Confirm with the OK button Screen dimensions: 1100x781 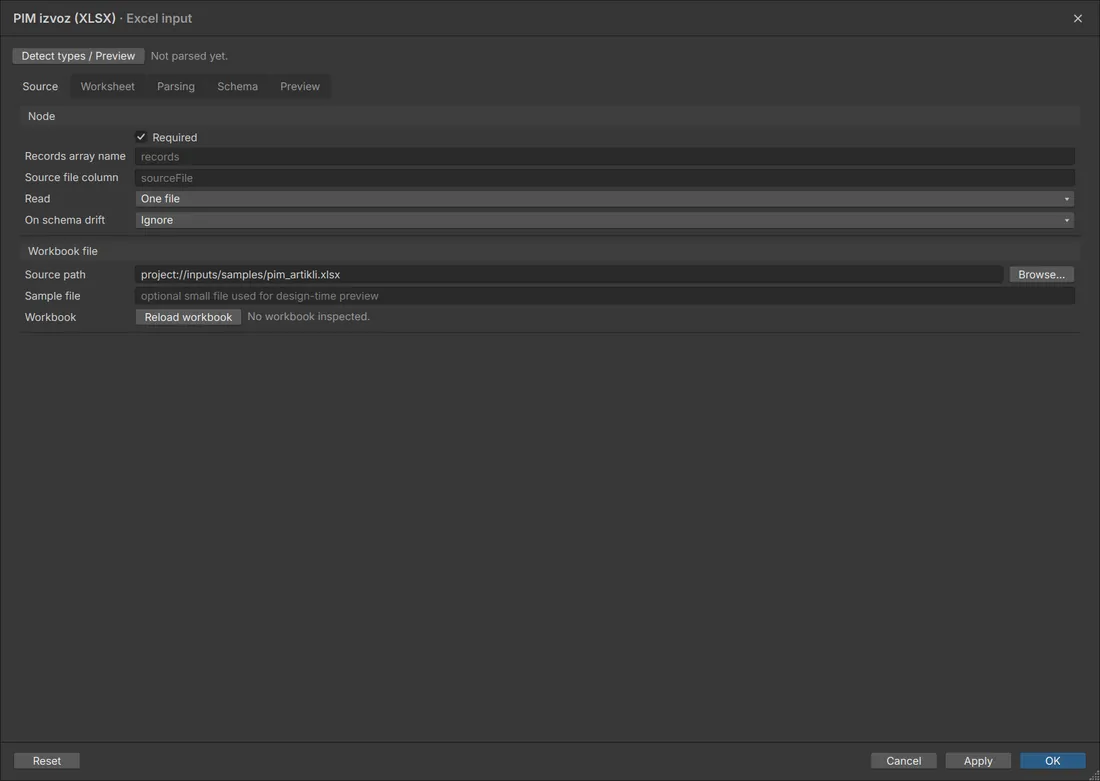1052,761
